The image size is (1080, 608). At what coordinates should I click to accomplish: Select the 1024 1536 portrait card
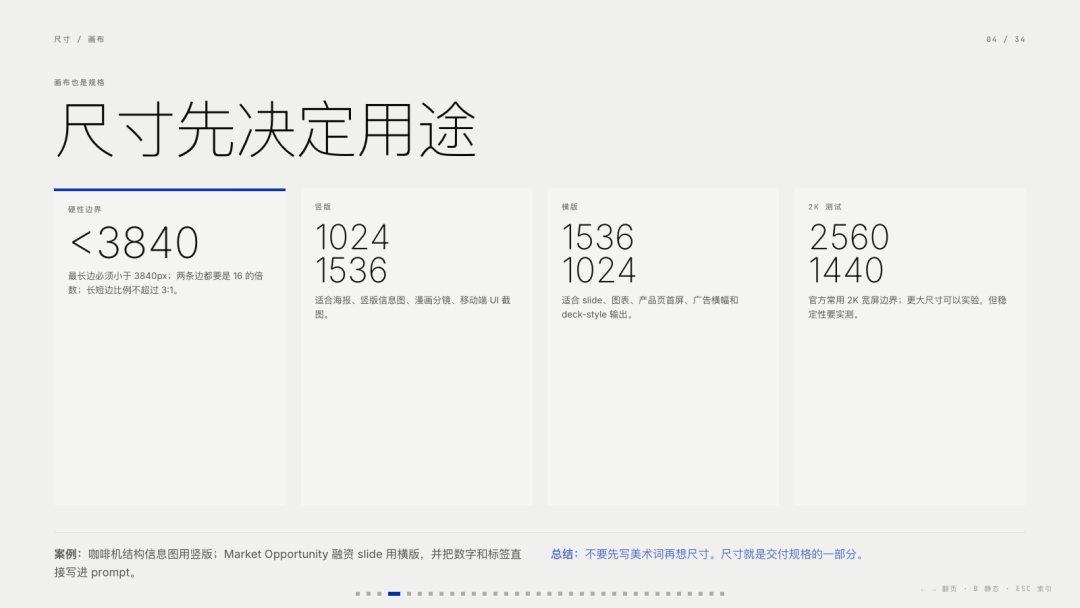[x=417, y=347]
